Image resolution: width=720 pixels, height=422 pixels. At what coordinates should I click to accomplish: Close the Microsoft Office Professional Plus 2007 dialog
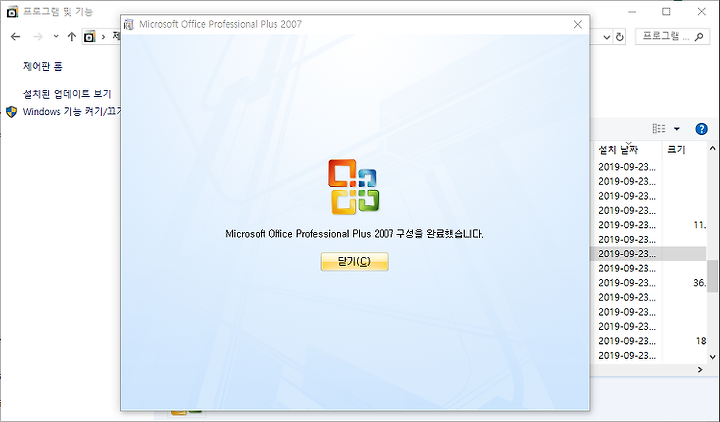coord(578,24)
